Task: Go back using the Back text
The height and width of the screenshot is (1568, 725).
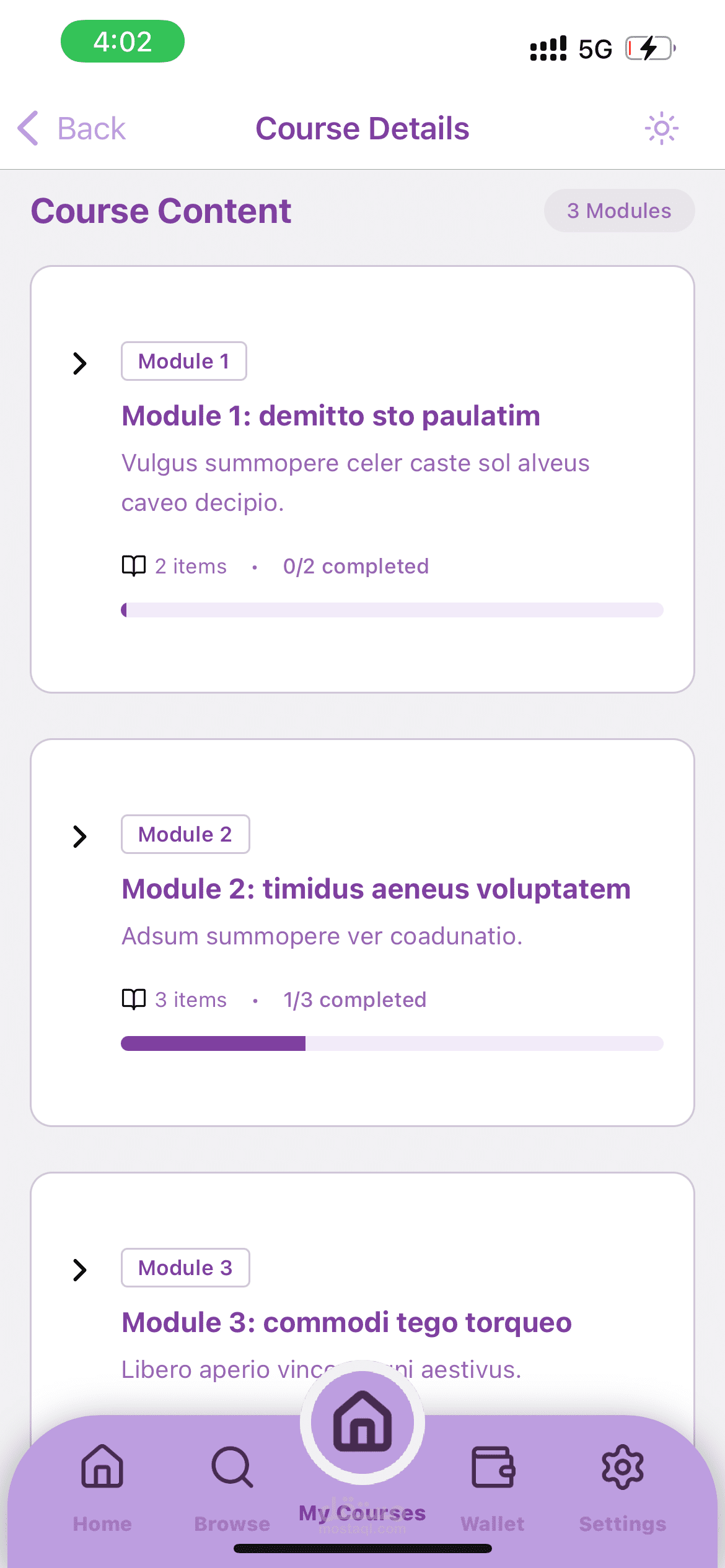Action: 92,129
